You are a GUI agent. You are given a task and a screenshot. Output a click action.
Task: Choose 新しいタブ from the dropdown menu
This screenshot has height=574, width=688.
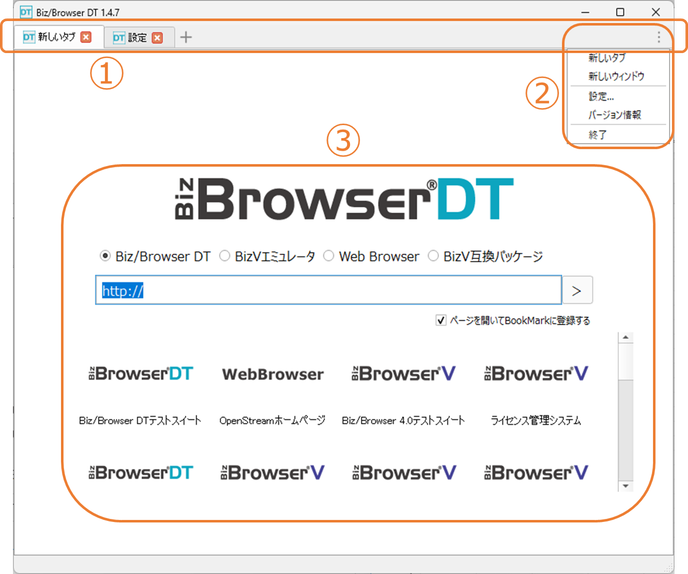click(607, 57)
